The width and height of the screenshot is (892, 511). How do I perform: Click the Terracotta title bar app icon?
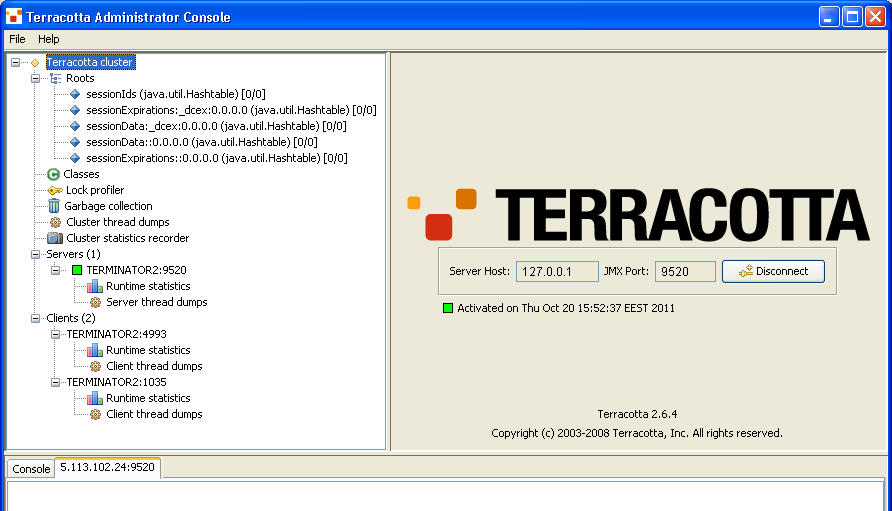14,17
